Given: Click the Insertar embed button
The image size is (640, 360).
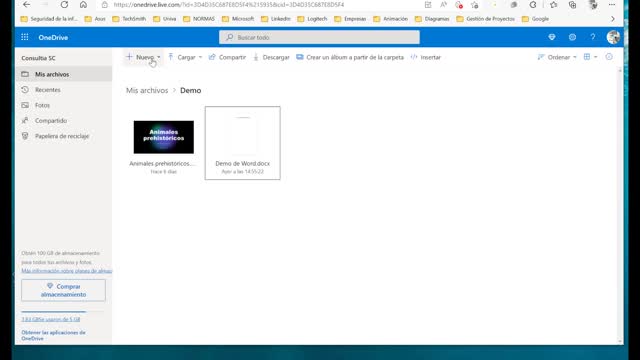Looking at the screenshot, I should 426,57.
